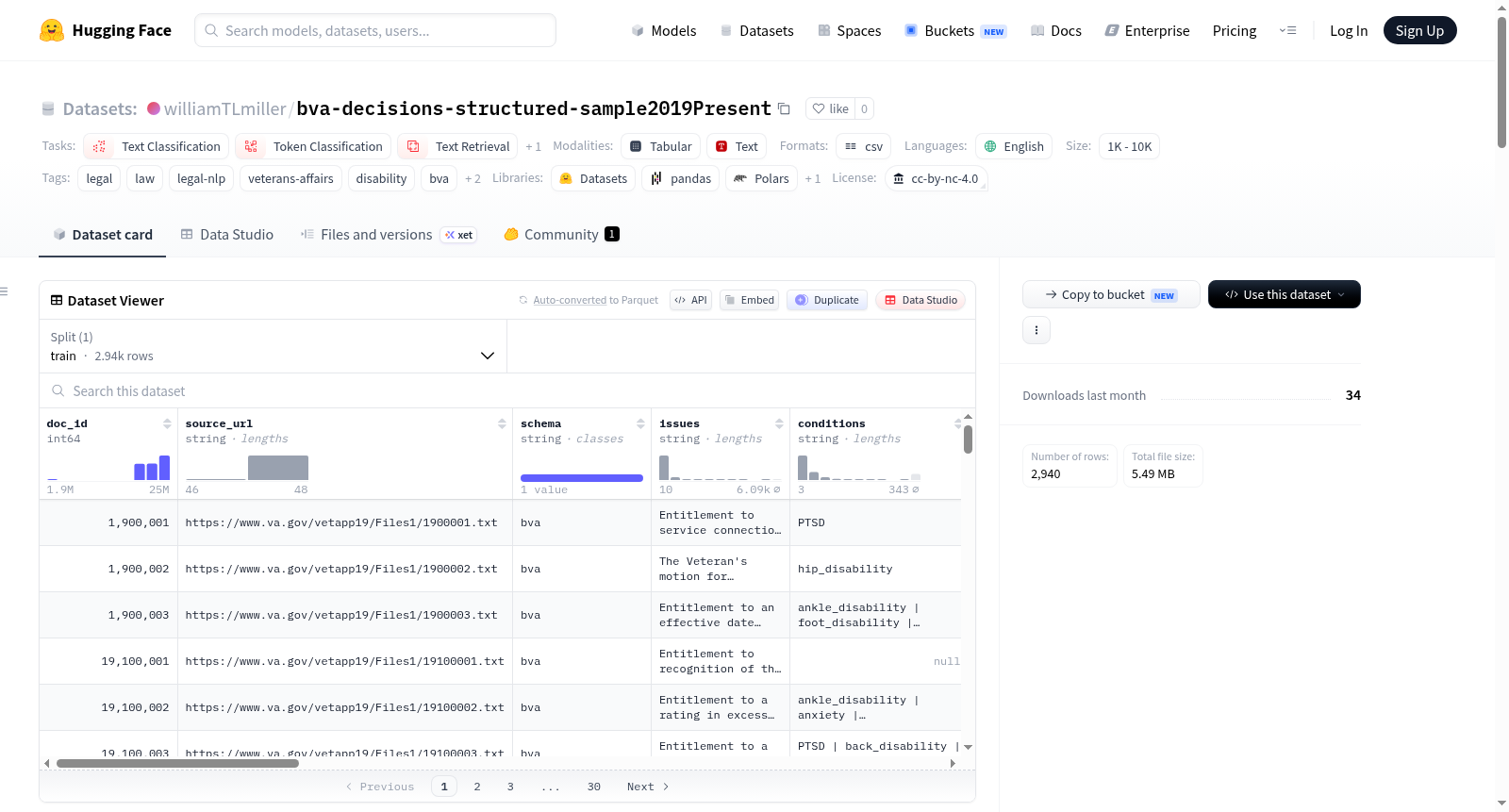Select the pandas library tag
1509x812 pixels.
click(x=680, y=178)
